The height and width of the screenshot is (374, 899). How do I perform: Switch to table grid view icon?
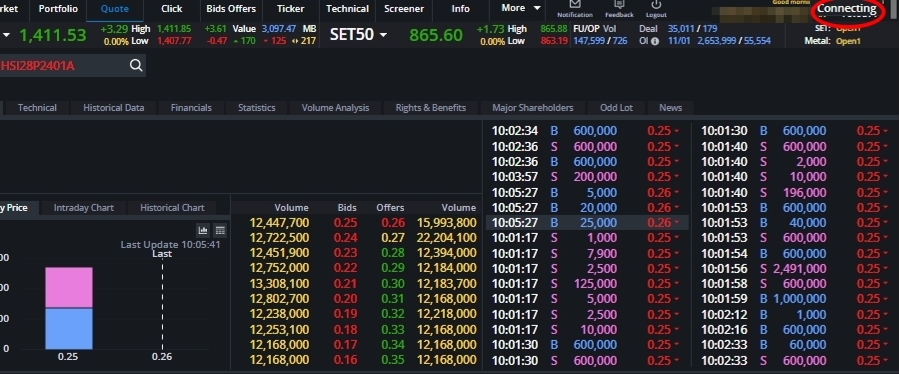[220, 231]
